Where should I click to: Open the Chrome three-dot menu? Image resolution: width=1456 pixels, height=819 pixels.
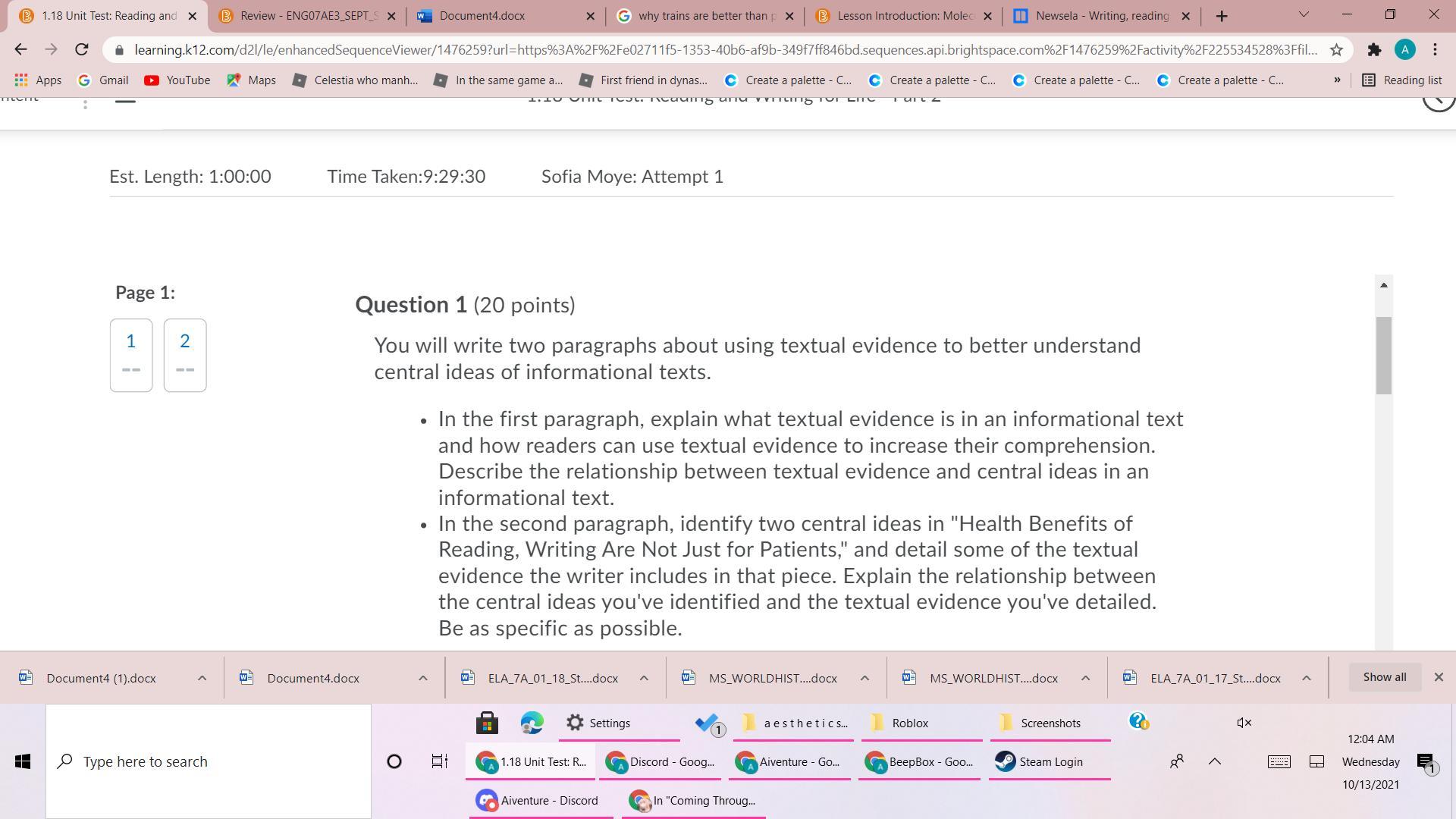[1435, 50]
